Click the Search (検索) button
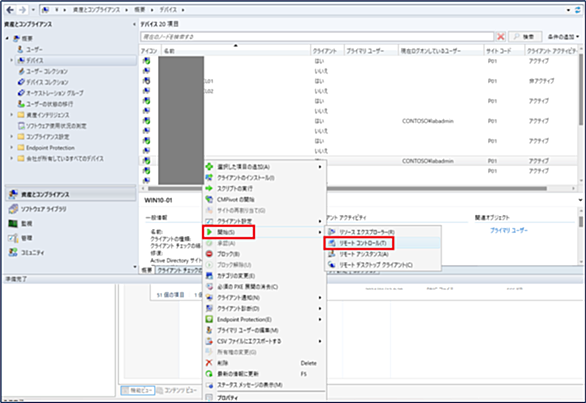Image resolution: width=586 pixels, height=403 pixels. [525, 37]
